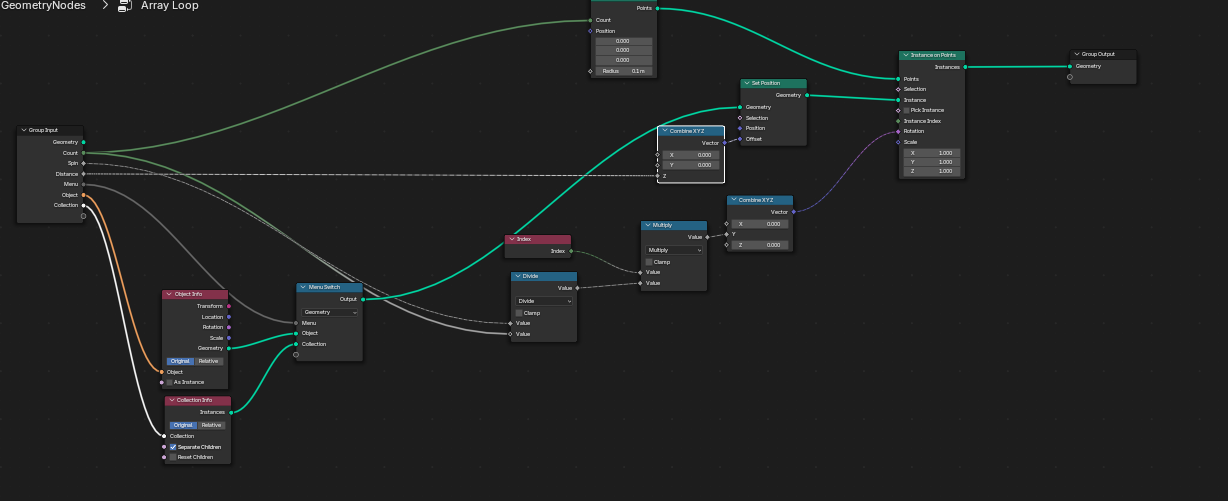The image size is (1228, 501).
Task: Click the Scale X field on Instance on Points
Action: point(932,153)
